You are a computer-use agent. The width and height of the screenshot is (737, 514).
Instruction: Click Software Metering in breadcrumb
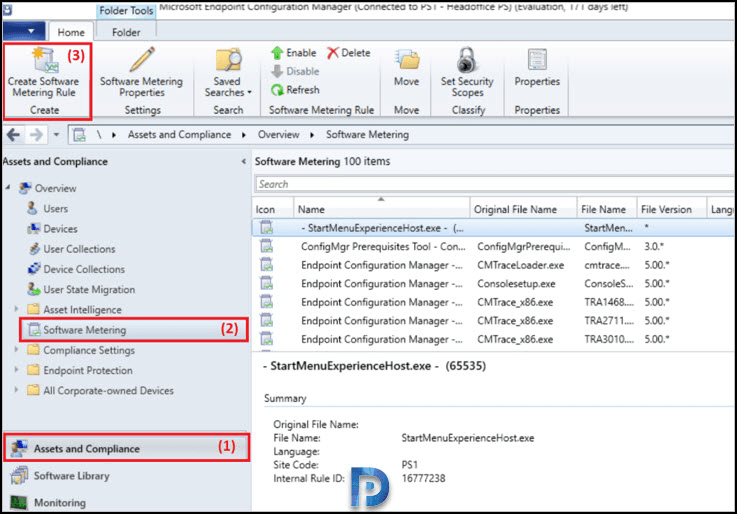coord(367,135)
